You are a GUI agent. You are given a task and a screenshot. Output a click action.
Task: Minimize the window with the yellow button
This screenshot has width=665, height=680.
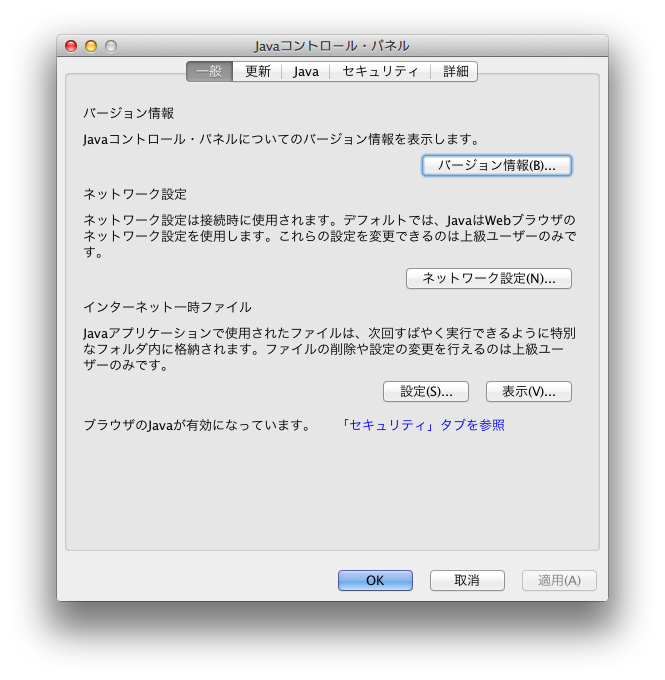91,46
